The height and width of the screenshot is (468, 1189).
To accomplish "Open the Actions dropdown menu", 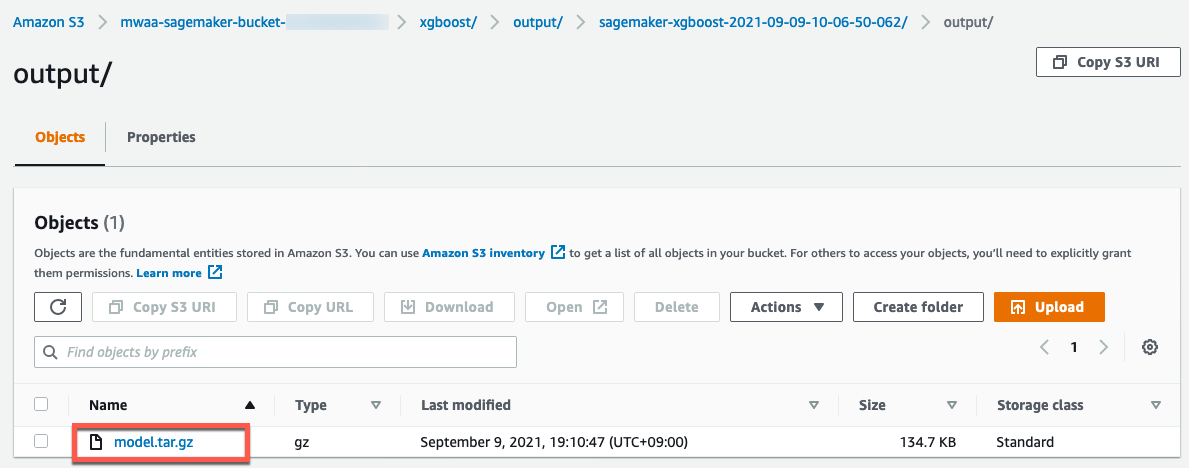I will [786, 307].
